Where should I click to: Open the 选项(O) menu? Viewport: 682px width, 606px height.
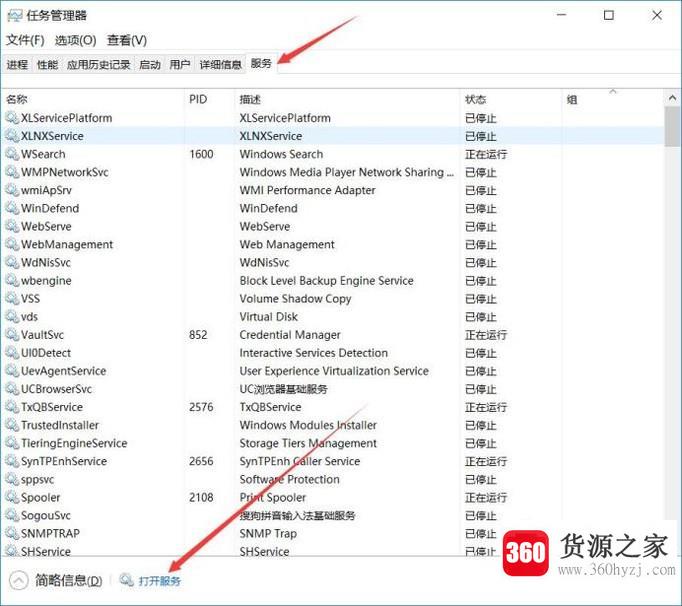[x=76, y=40]
